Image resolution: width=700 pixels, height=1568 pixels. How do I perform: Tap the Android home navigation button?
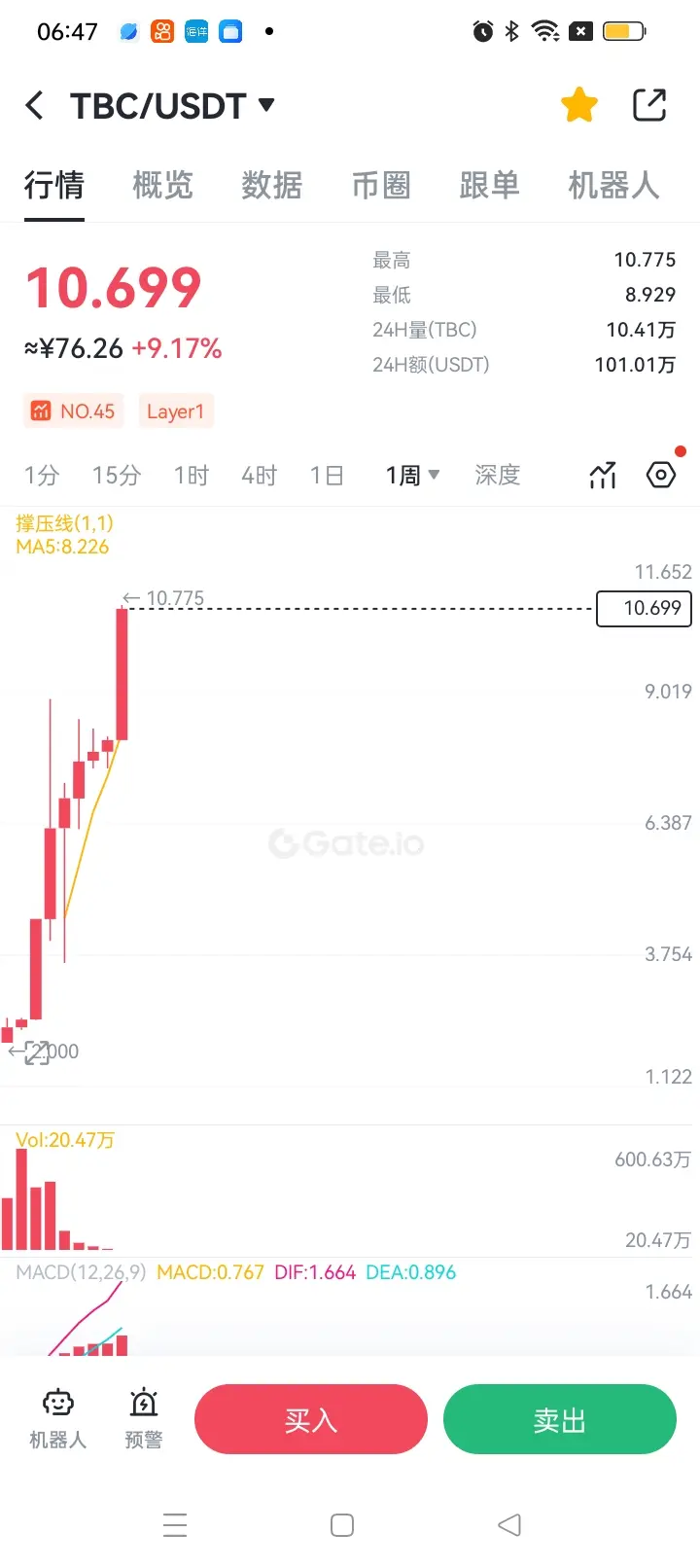pos(342,1525)
